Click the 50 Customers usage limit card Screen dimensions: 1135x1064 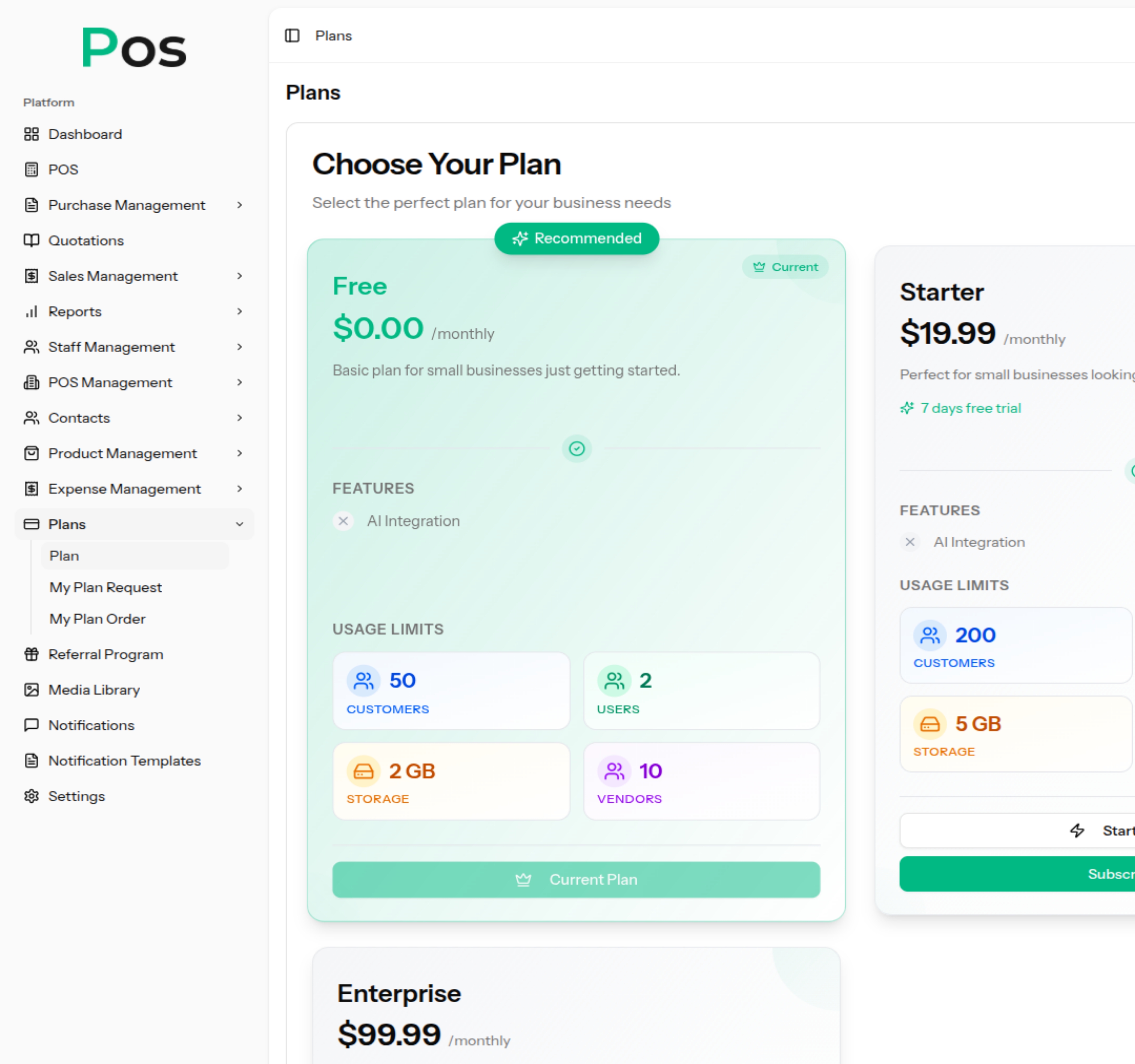click(x=451, y=691)
